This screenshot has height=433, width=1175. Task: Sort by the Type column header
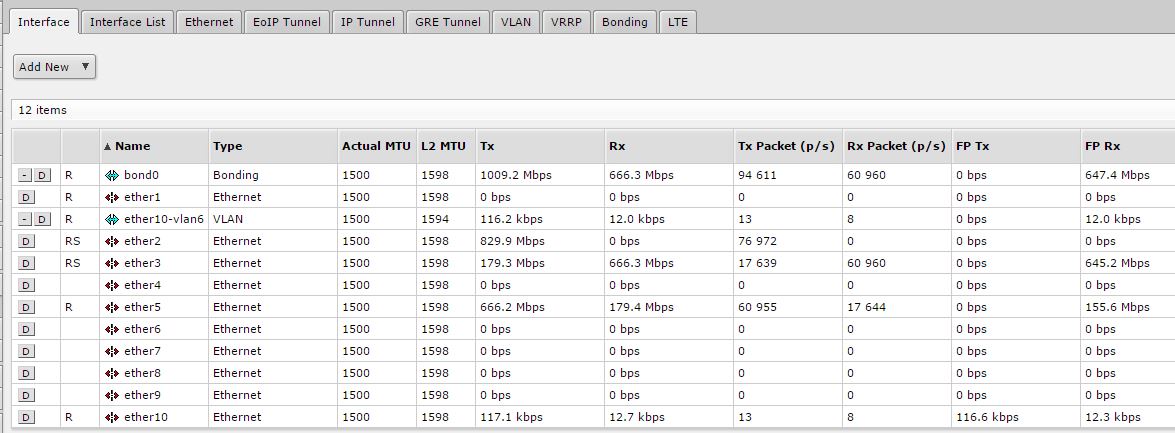[227, 146]
